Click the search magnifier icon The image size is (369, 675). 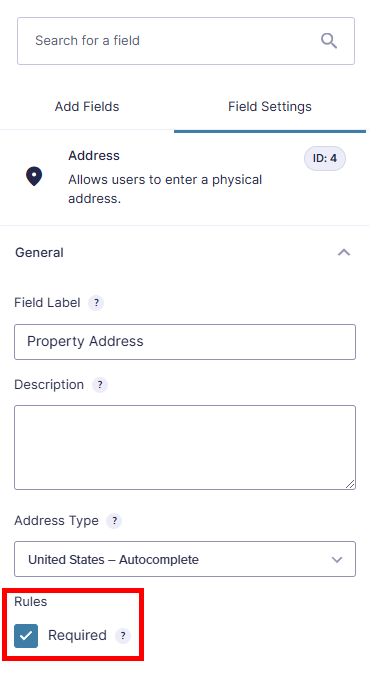(329, 41)
